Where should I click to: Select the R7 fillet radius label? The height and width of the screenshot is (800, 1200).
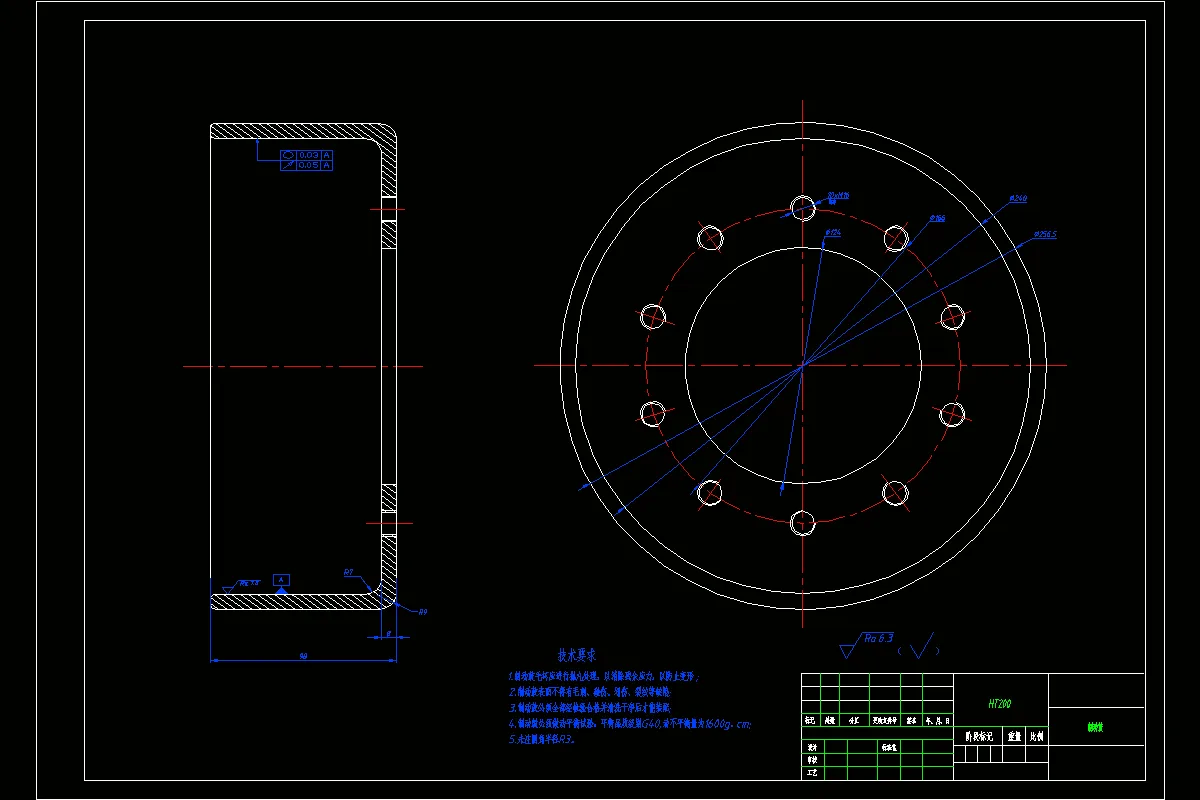coord(349,573)
